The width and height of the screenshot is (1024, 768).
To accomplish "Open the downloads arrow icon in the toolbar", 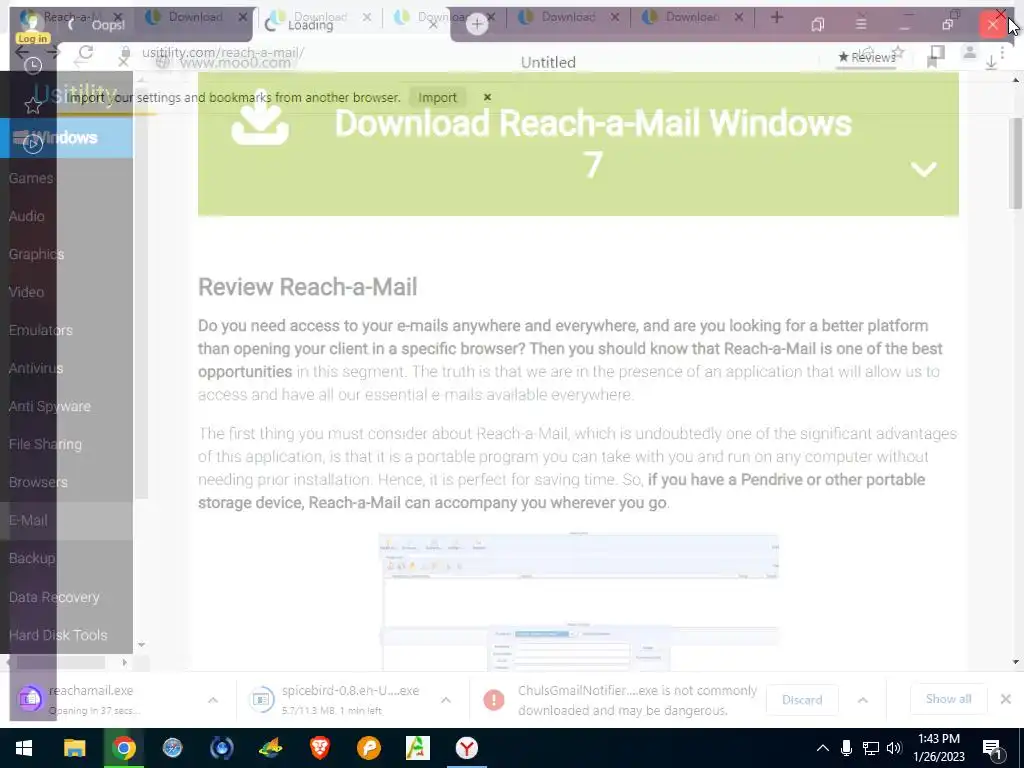I will pyautogui.click(x=991, y=62).
